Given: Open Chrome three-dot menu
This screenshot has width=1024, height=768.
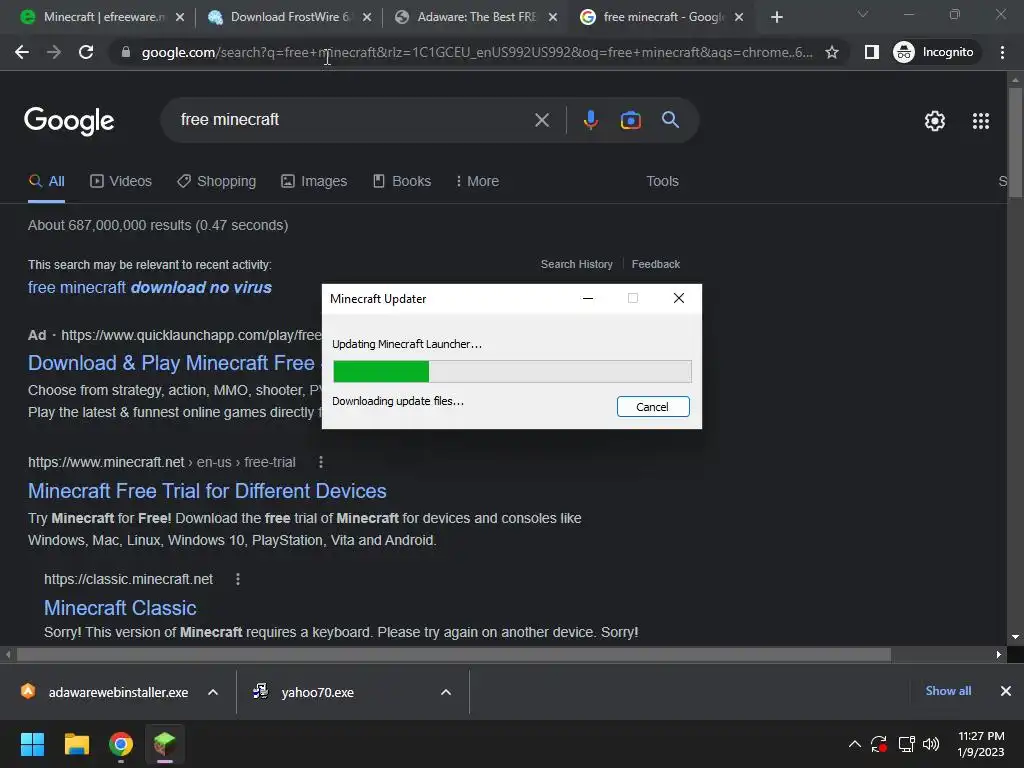Looking at the screenshot, I should coord(1002,52).
